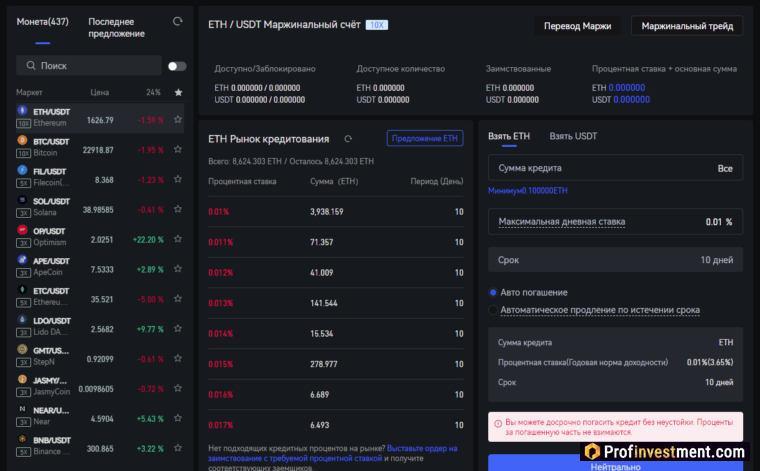Favorite OP/USDT with its star
760x471 pixels.
tap(178, 239)
